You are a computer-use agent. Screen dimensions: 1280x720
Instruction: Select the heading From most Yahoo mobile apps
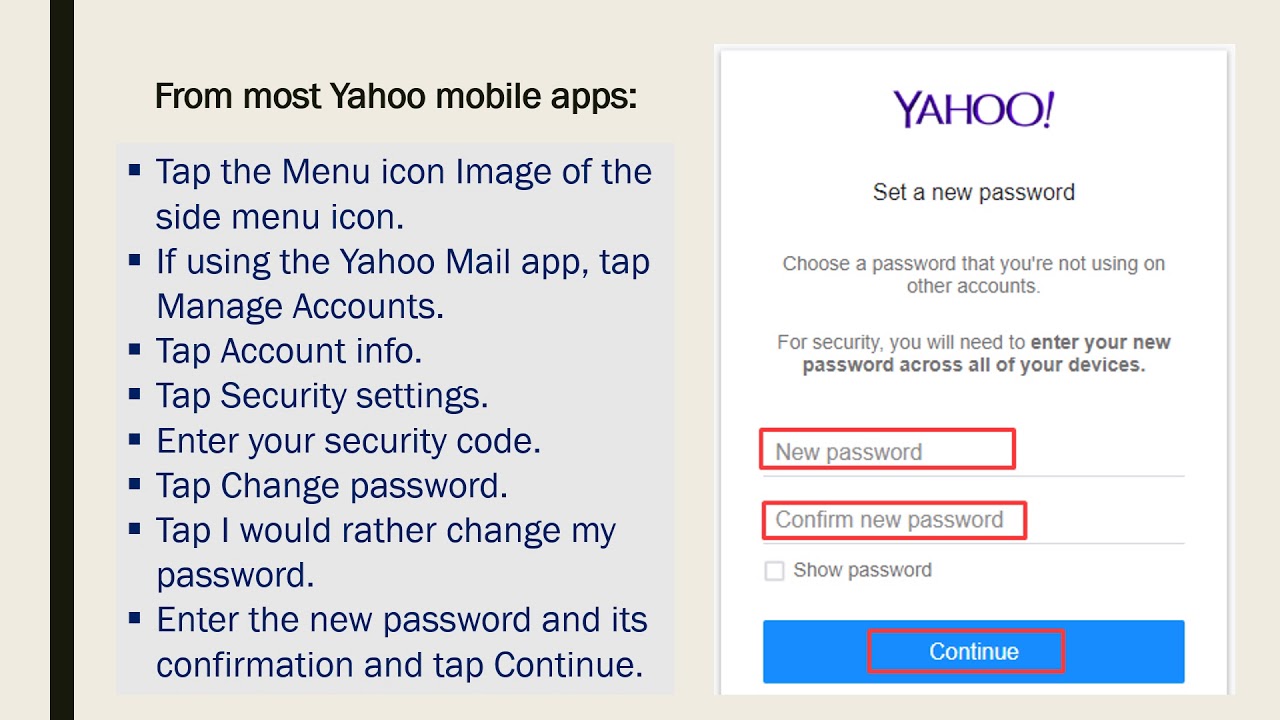[x=396, y=96]
